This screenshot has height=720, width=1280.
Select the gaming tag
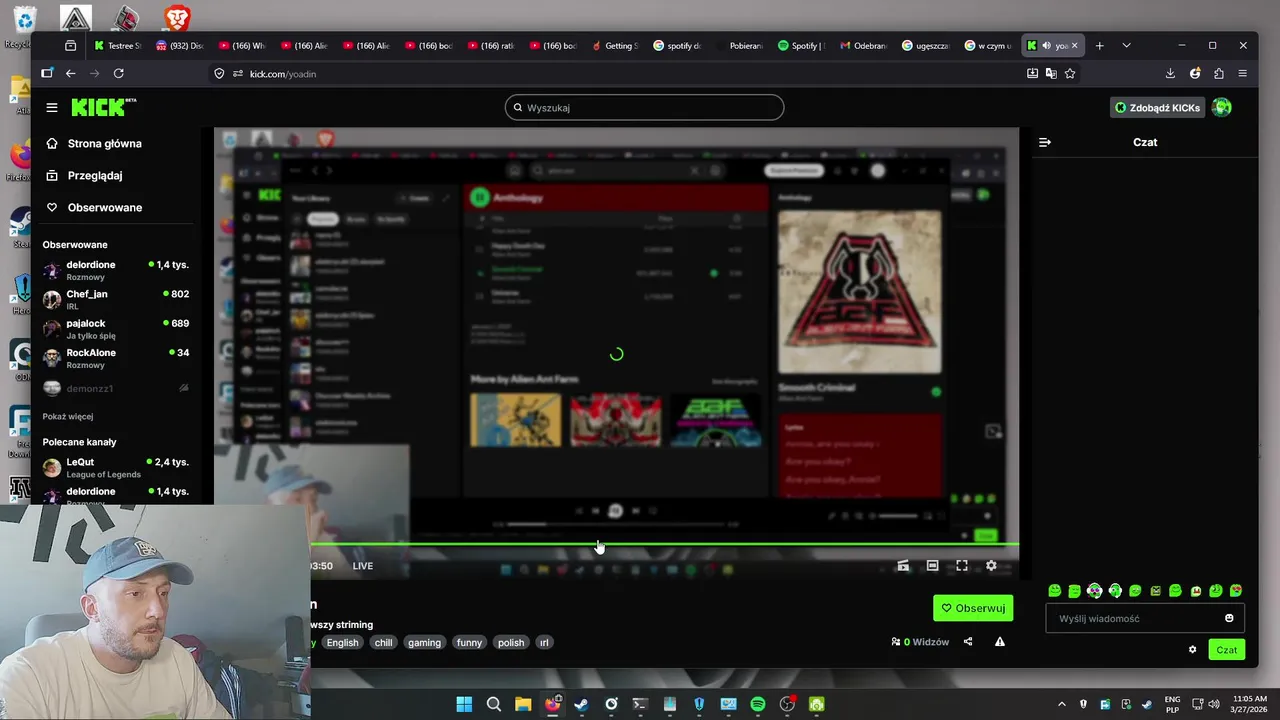point(424,642)
